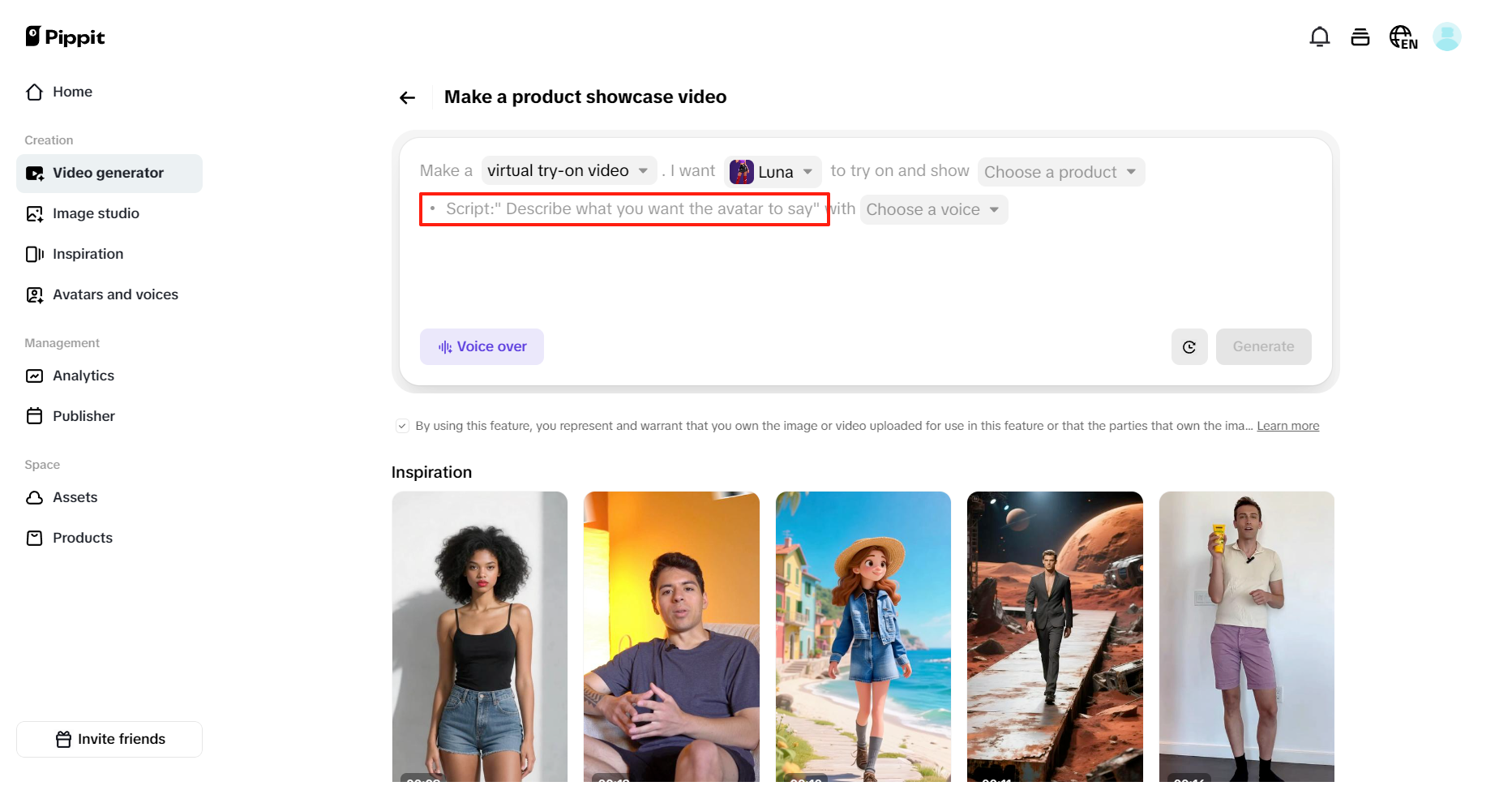This screenshot has height=786, width=1512.
Task: Open notifications via the bell icon
Action: point(1319,37)
